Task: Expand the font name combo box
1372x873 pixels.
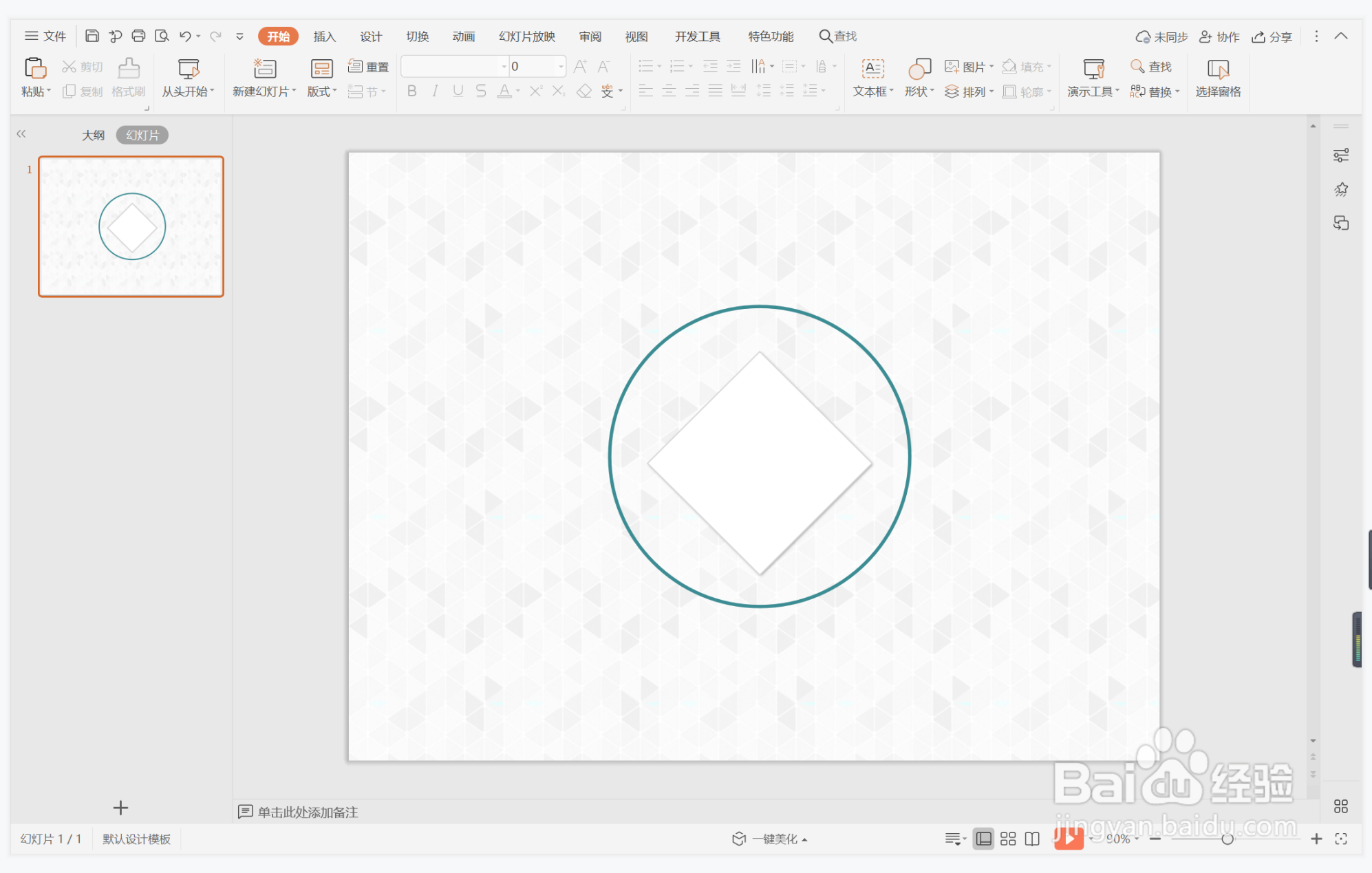Action: pos(504,67)
